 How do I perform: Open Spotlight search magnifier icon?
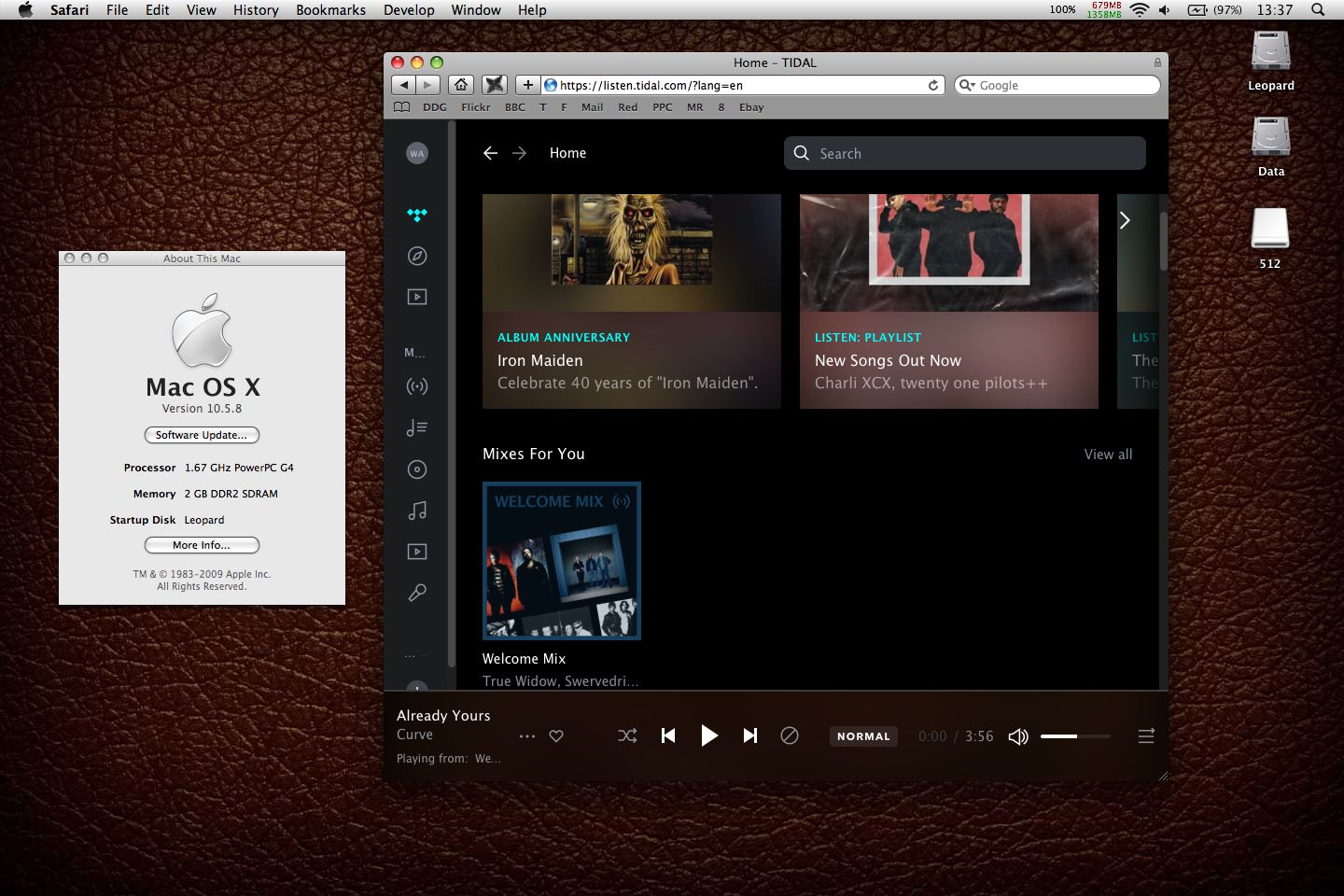(x=1318, y=10)
